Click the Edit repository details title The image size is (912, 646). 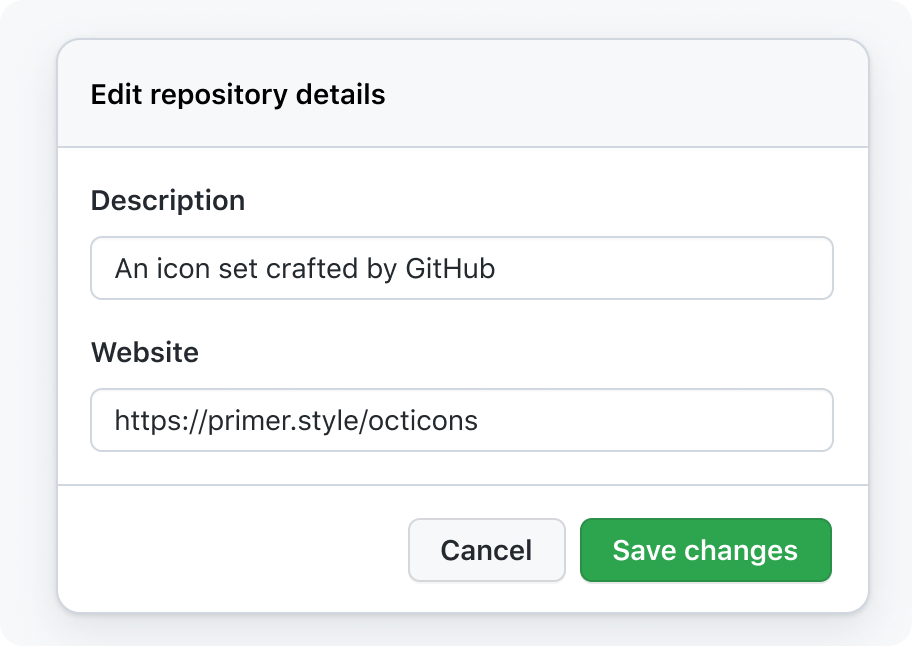point(238,95)
